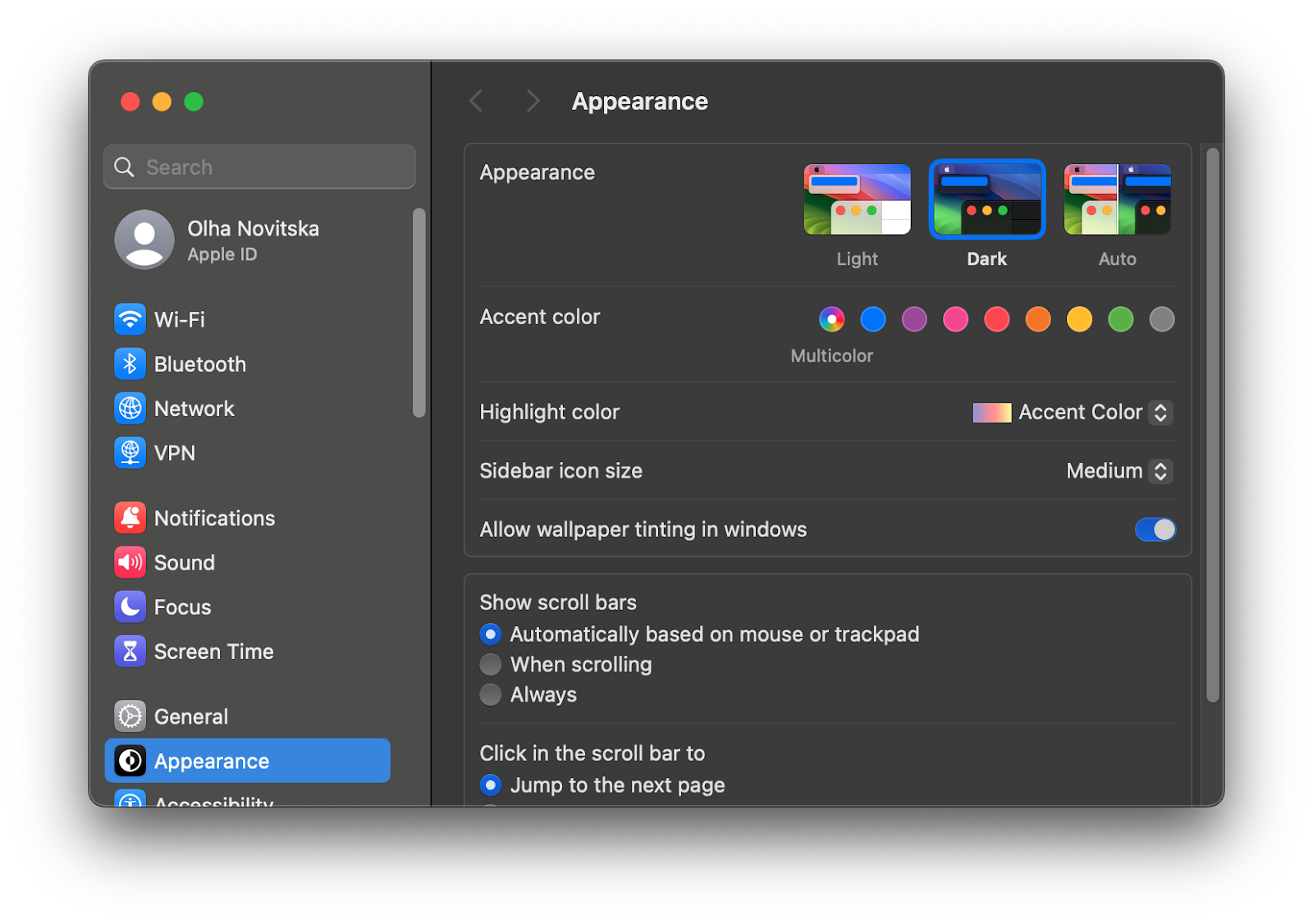Open General settings in the sidebar
The height and width of the screenshot is (924, 1313).
click(x=190, y=716)
